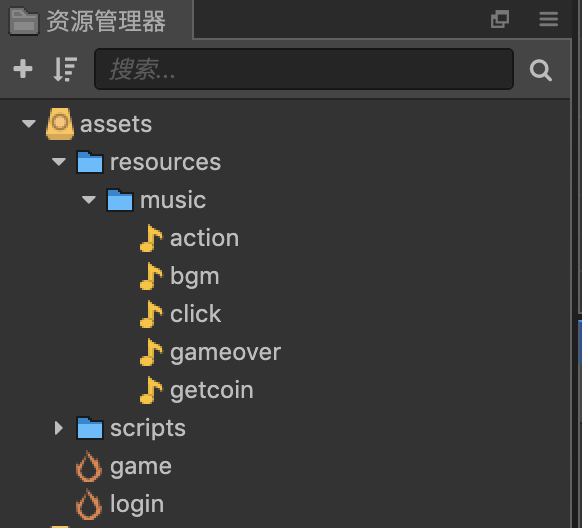Image resolution: width=582 pixels, height=528 pixels.
Task: Select the action audio clip icon
Action: pos(151,238)
